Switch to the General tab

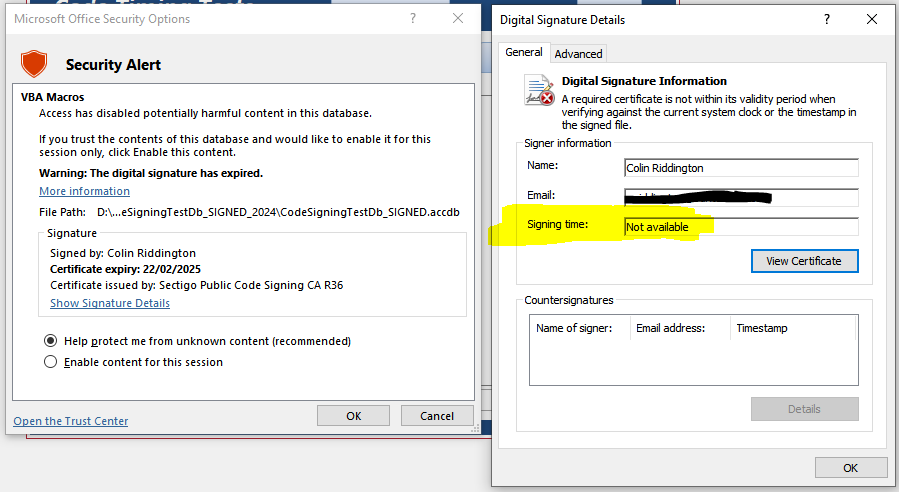point(523,52)
